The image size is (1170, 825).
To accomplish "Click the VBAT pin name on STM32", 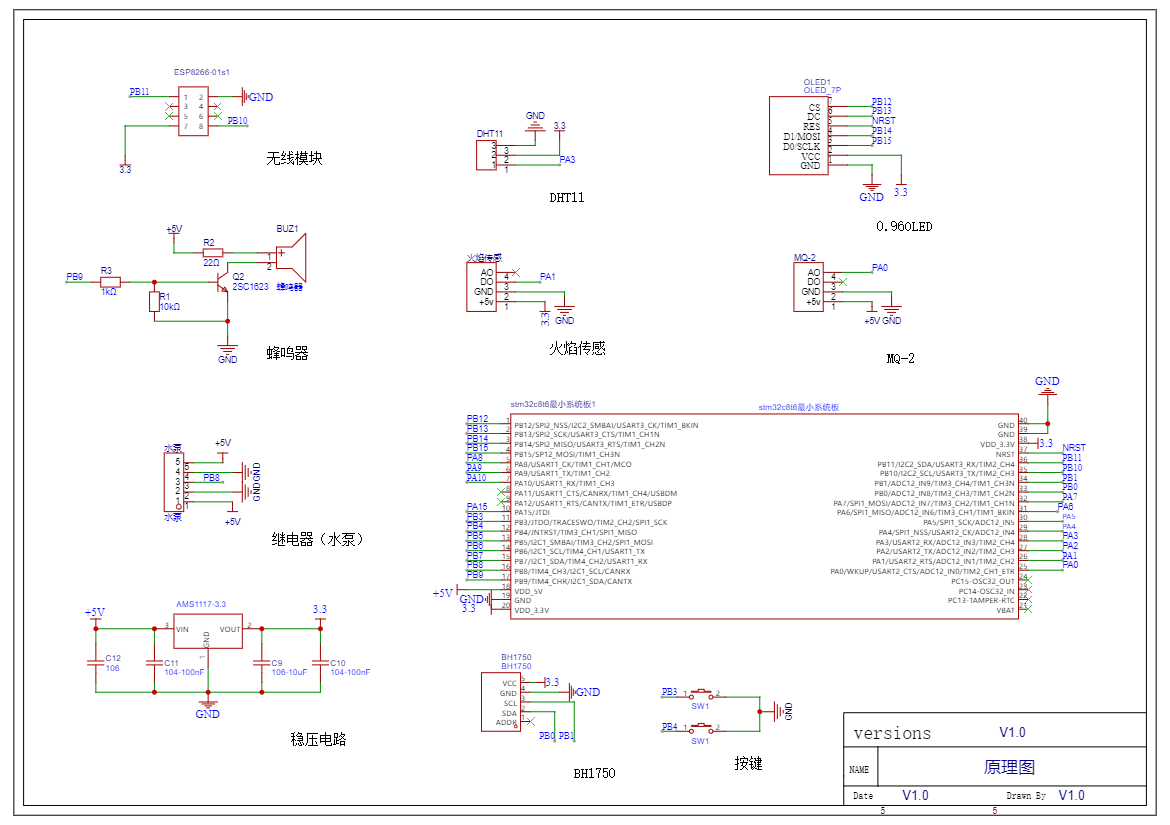I will (1005, 610).
